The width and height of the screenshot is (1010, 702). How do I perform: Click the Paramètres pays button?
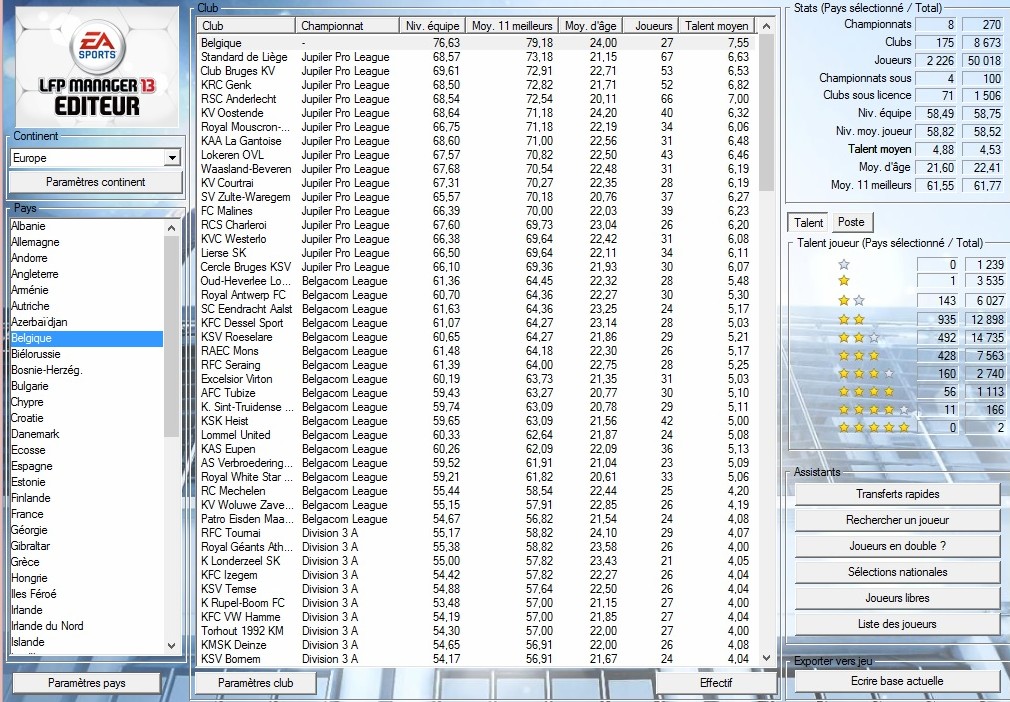click(x=86, y=683)
